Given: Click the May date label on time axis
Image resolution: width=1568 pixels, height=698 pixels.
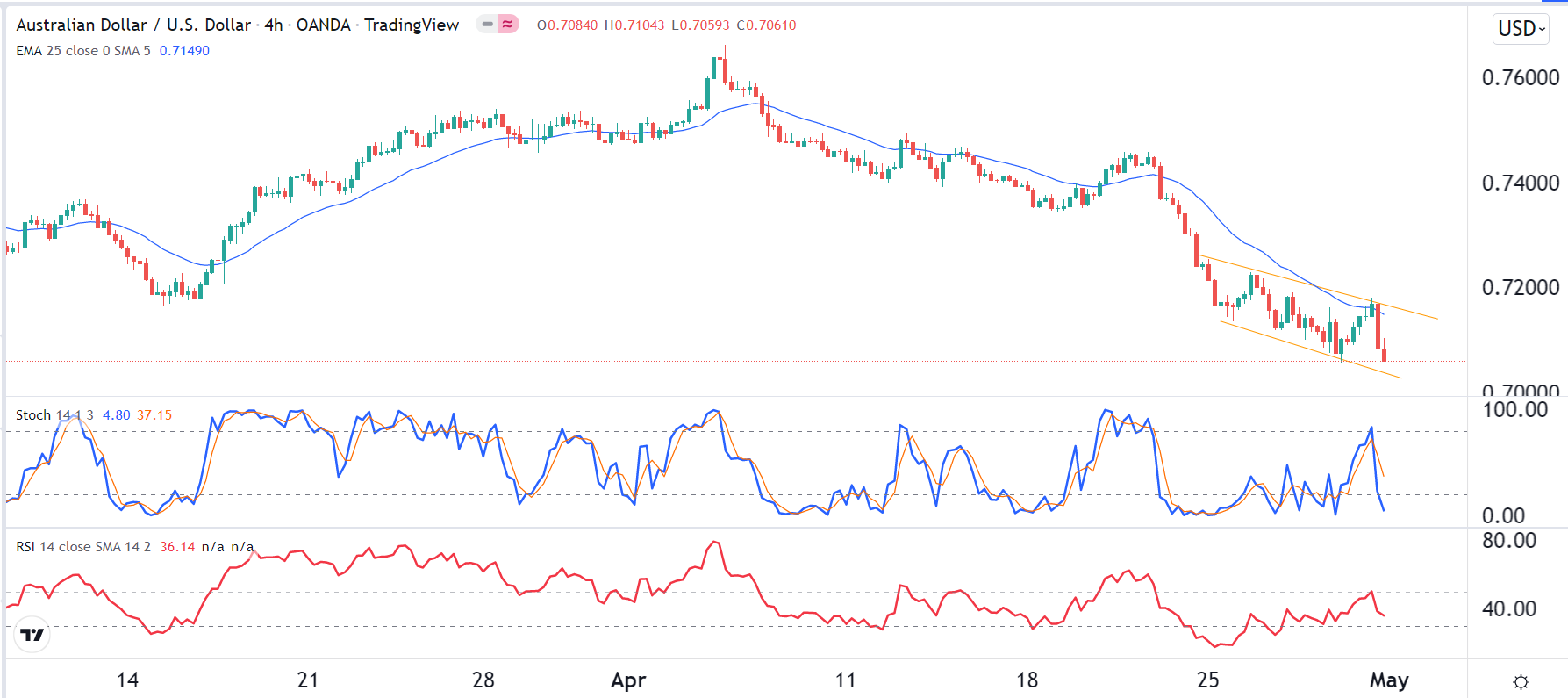Looking at the screenshot, I should pyautogui.click(x=1389, y=680).
